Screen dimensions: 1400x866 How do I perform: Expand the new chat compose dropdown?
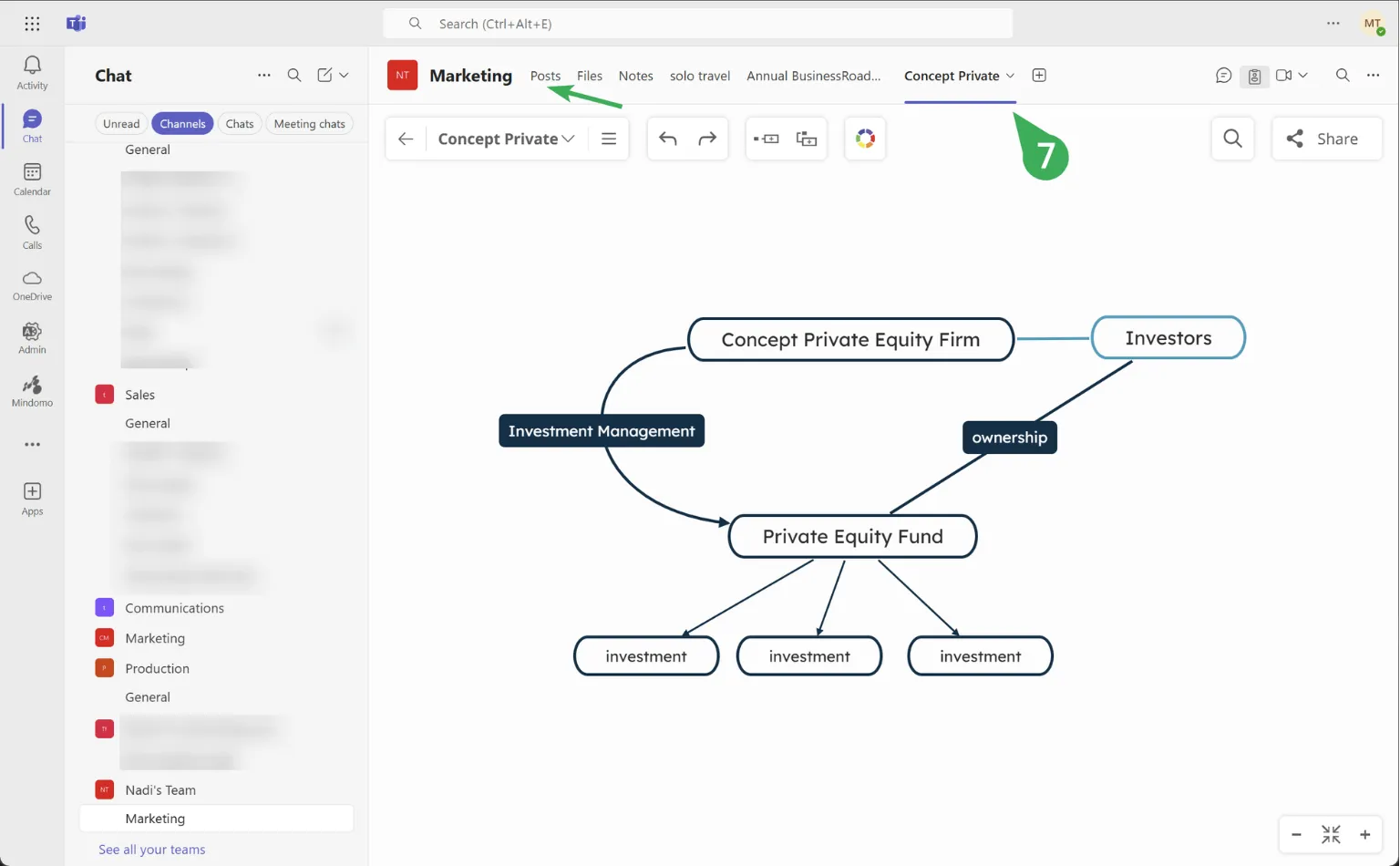pos(345,76)
